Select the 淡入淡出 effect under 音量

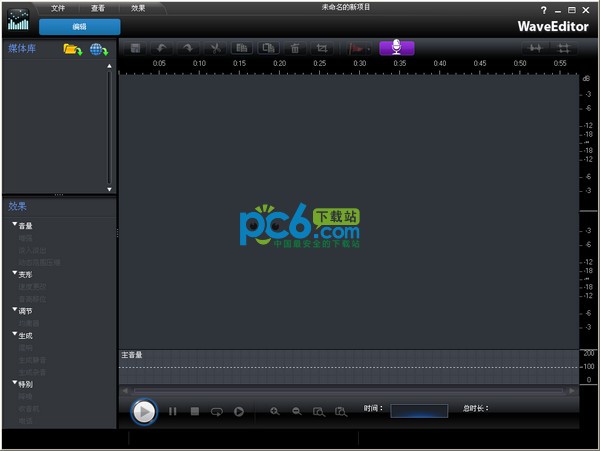tap(33, 251)
